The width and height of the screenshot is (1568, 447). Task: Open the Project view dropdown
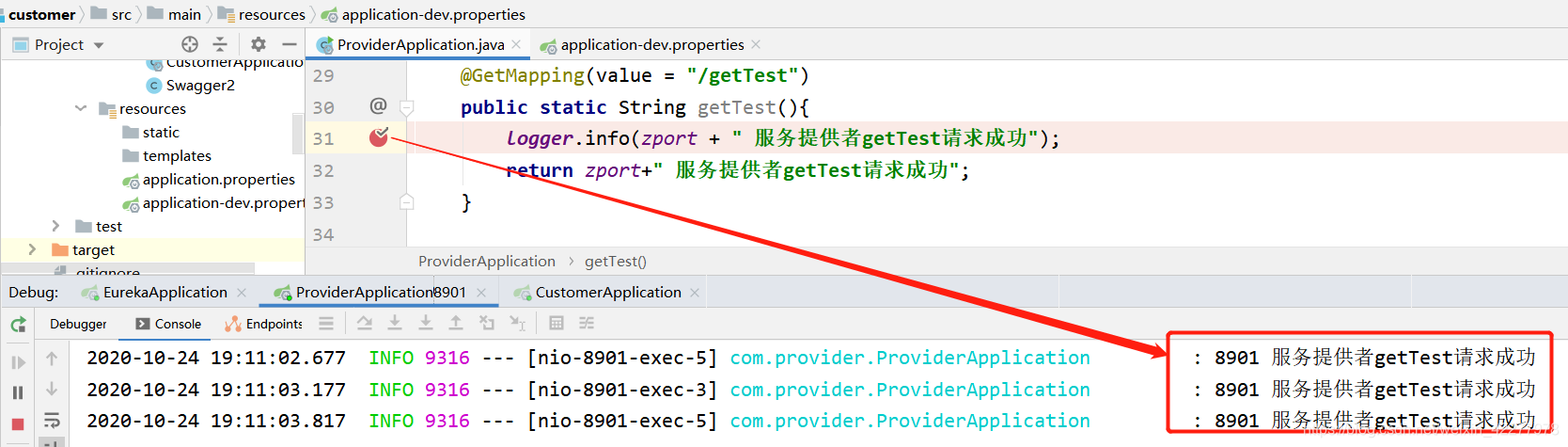coord(99,45)
